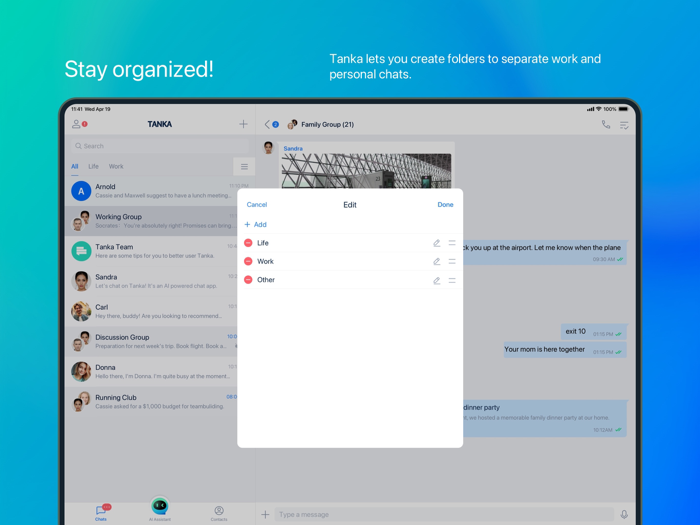Rename the Work folder with pencil icon
The height and width of the screenshot is (525, 700).
click(437, 261)
